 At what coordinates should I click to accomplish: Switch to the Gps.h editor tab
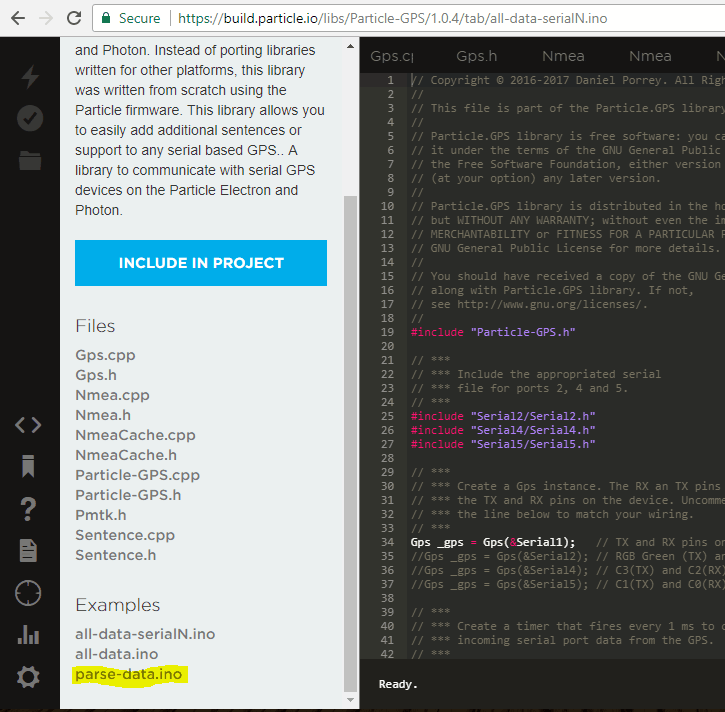click(x=477, y=57)
